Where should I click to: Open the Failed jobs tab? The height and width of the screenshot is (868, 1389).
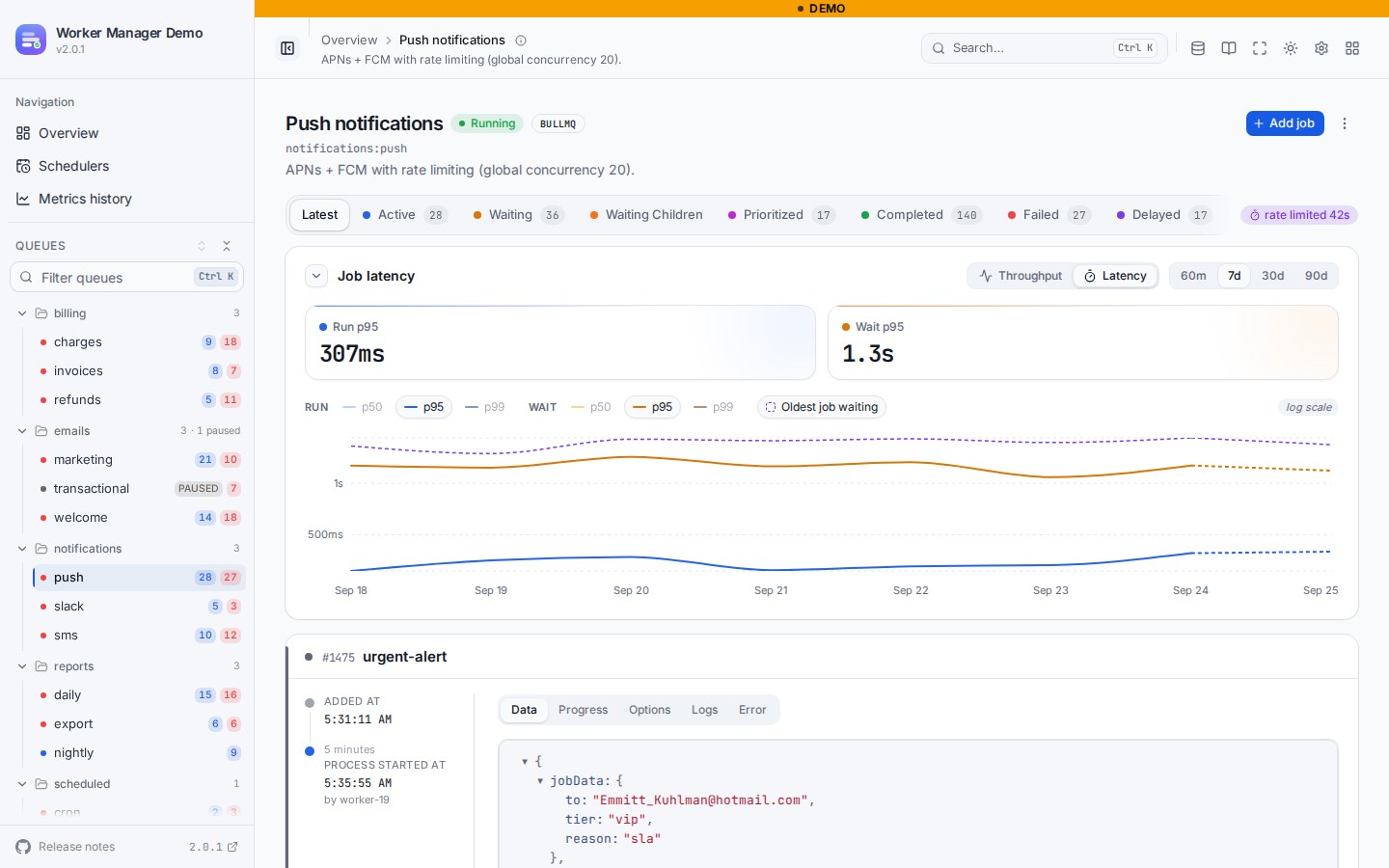pos(1049,215)
